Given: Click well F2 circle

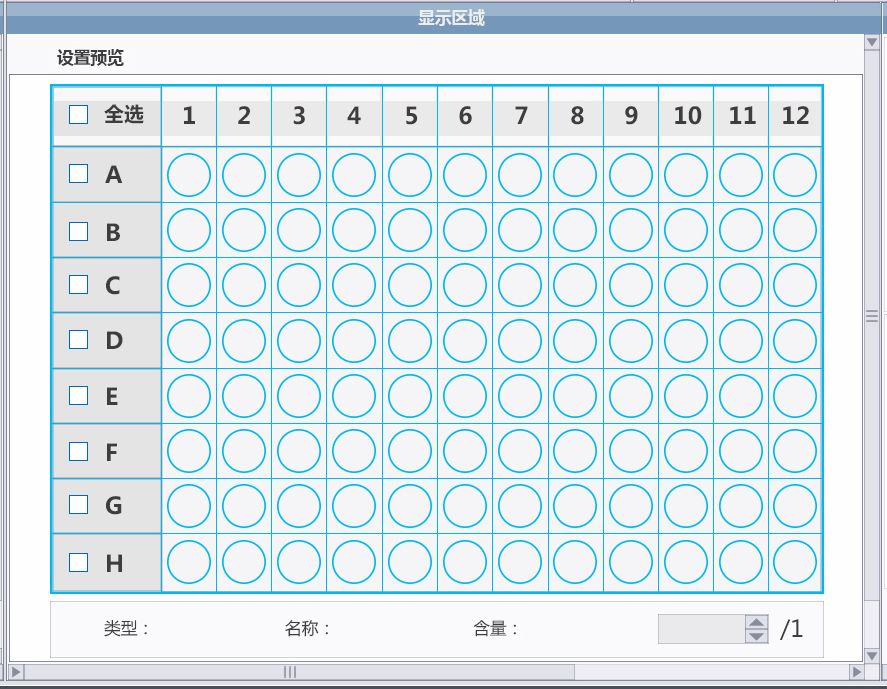Looking at the screenshot, I should pyautogui.click(x=244, y=451).
